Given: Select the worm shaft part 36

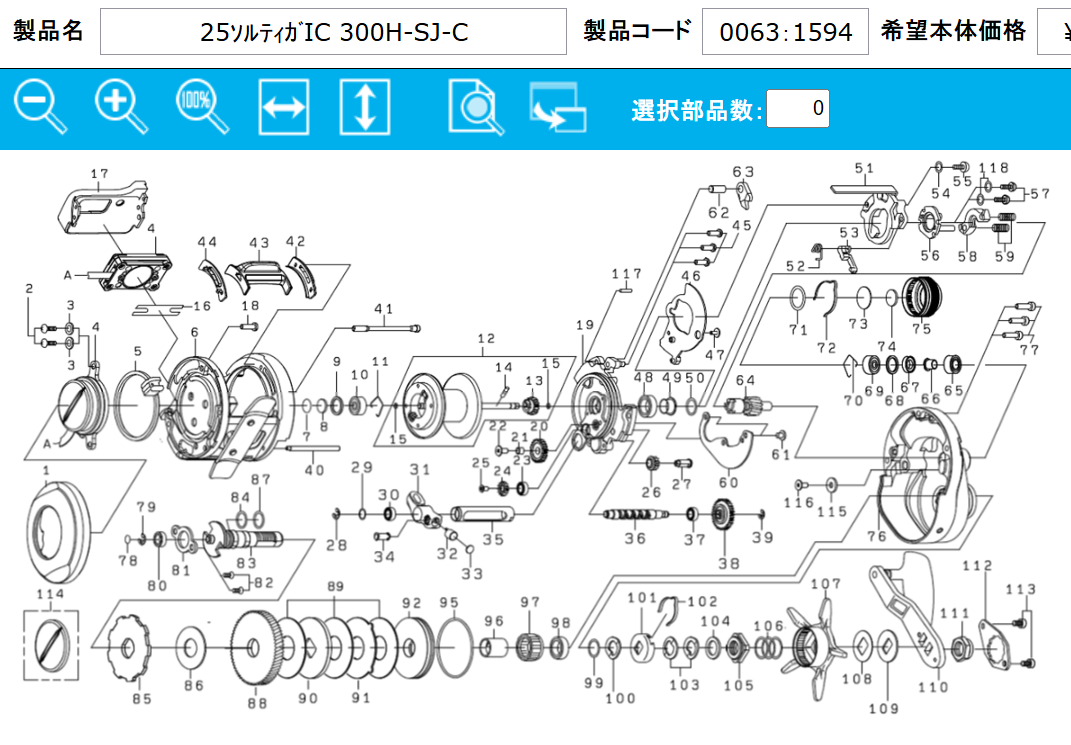Looking at the screenshot, I should [x=635, y=514].
